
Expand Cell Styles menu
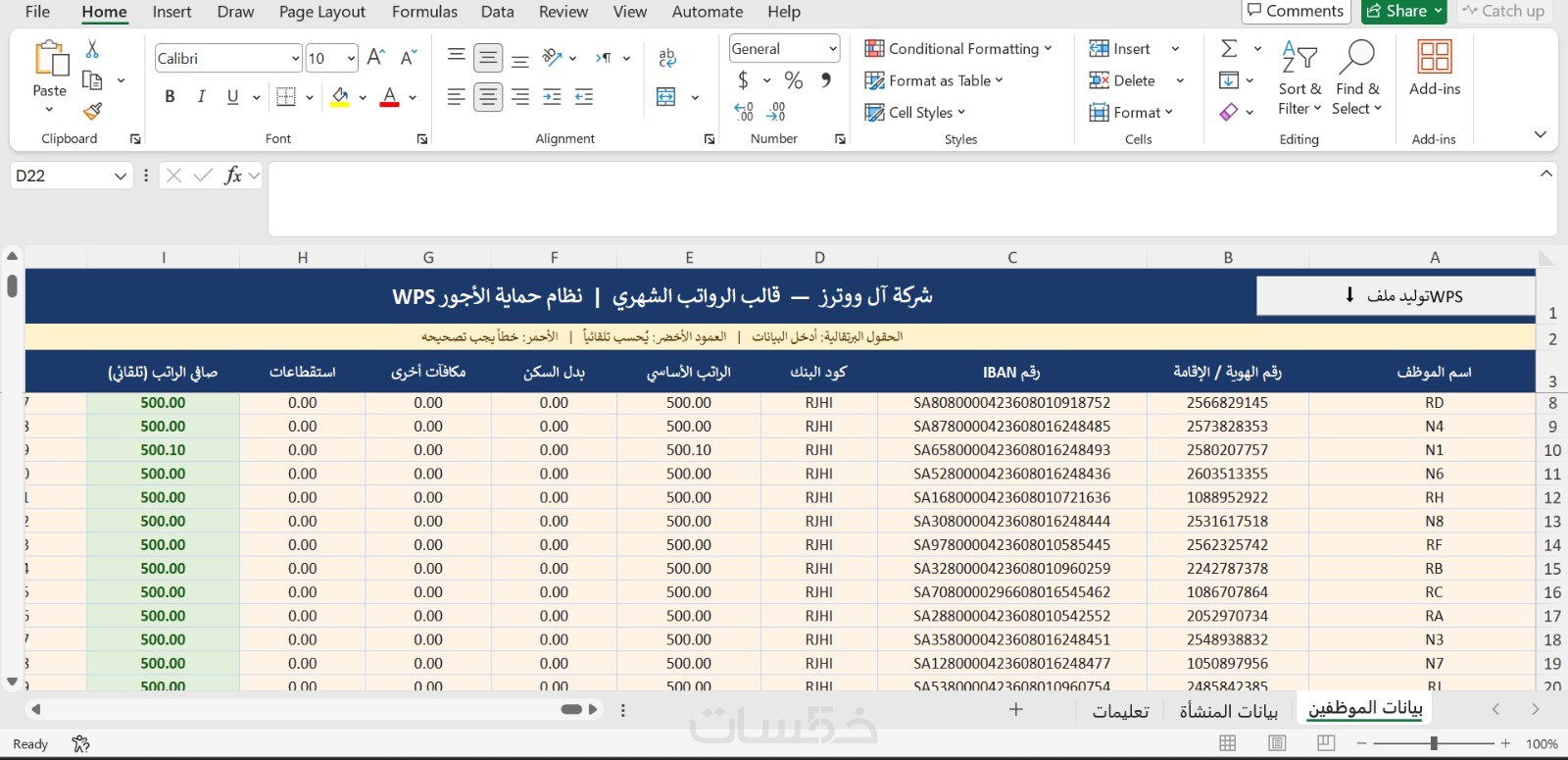(915, 112)
